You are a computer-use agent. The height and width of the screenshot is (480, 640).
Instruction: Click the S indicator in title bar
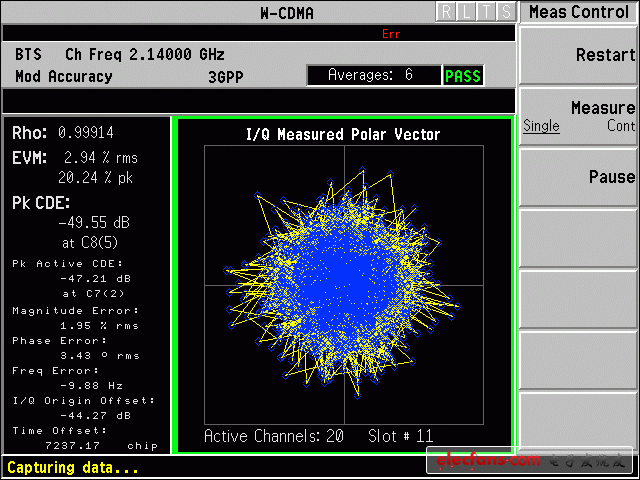pos(506,11)
